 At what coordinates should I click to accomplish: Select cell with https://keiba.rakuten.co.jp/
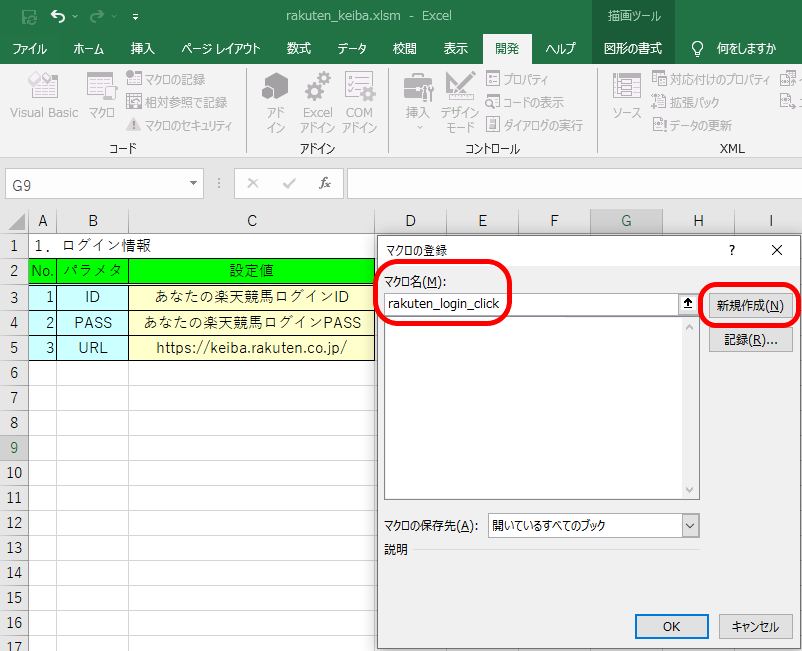click(x=252, y=348)
